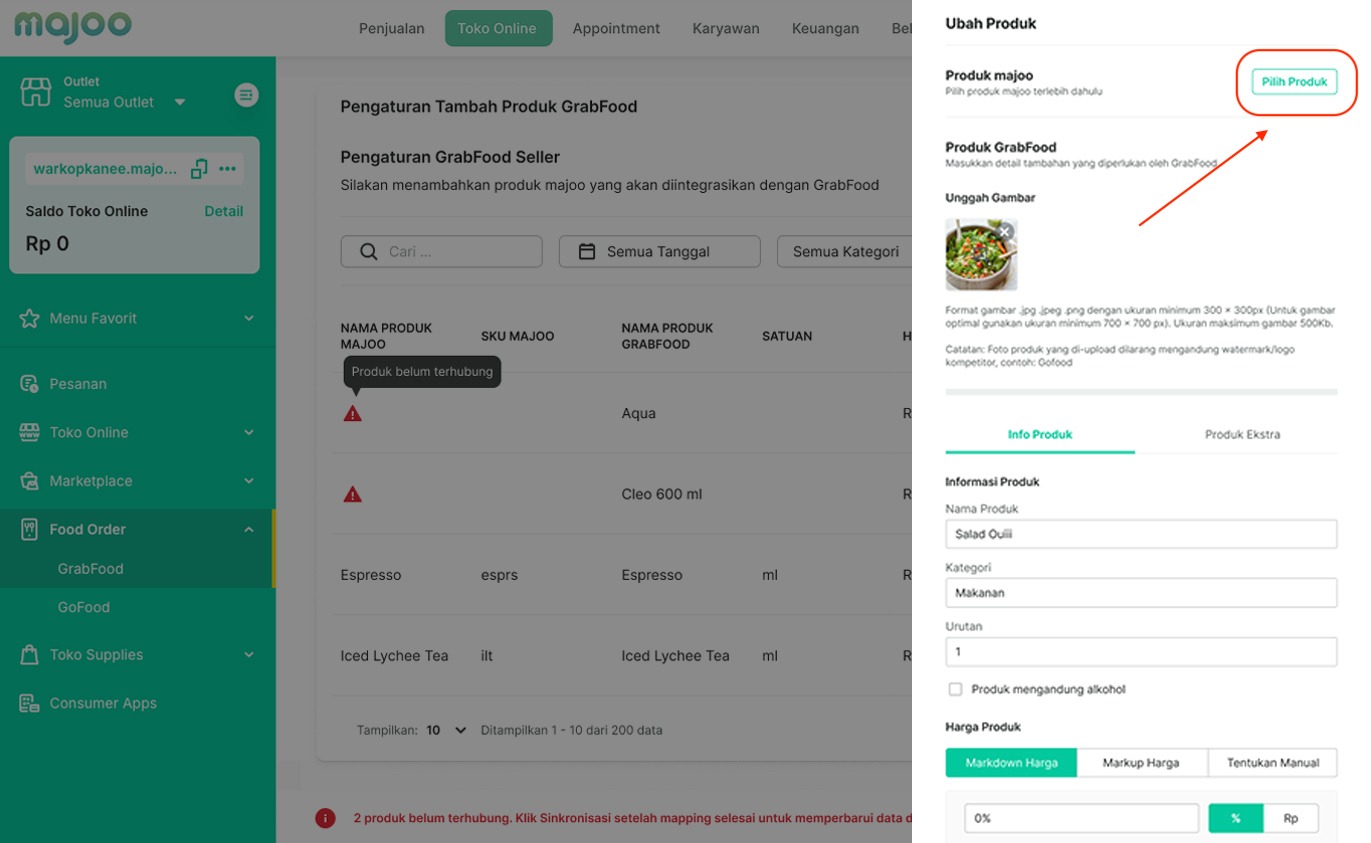The height and width of the screenshot is (843, 1371).
Task: Open the three-dot store options menu
Action: (x=227, y=169)
